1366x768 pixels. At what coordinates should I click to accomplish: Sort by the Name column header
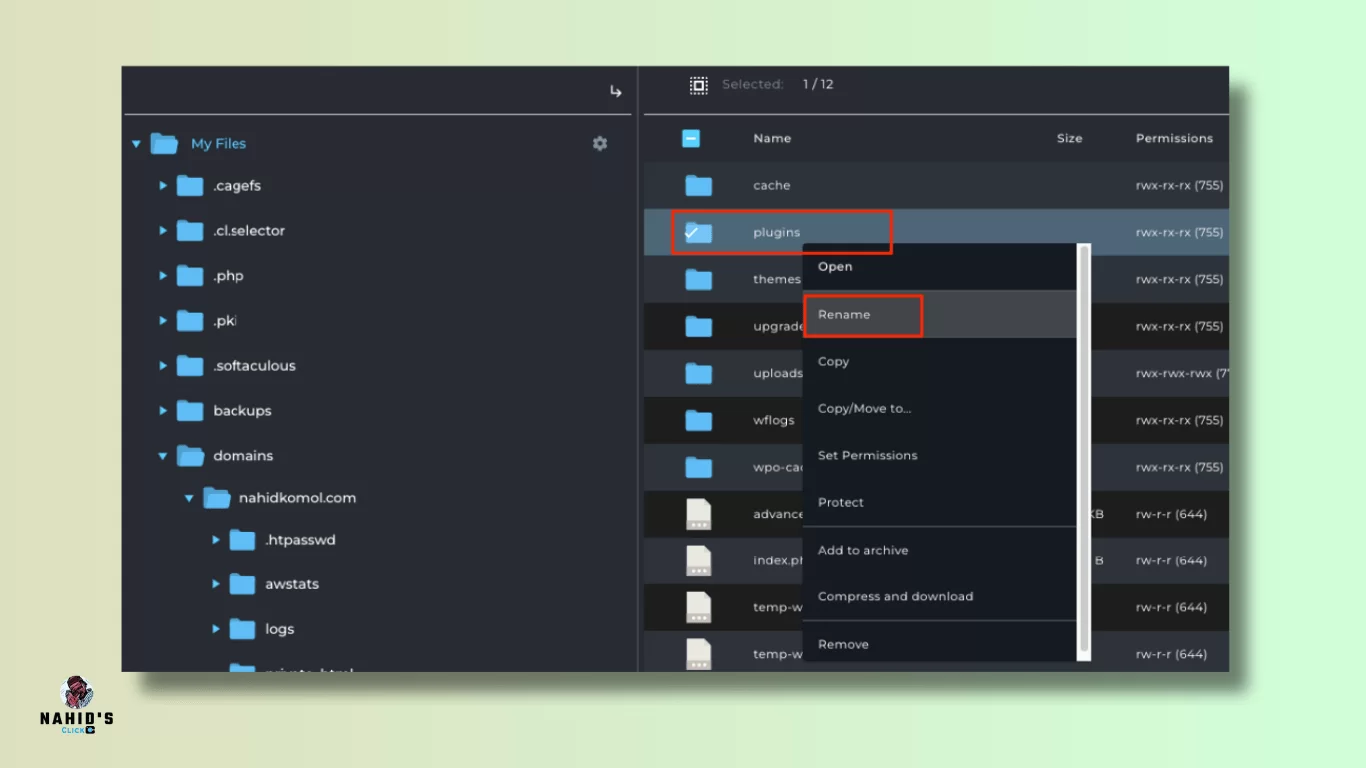[772, 139]
